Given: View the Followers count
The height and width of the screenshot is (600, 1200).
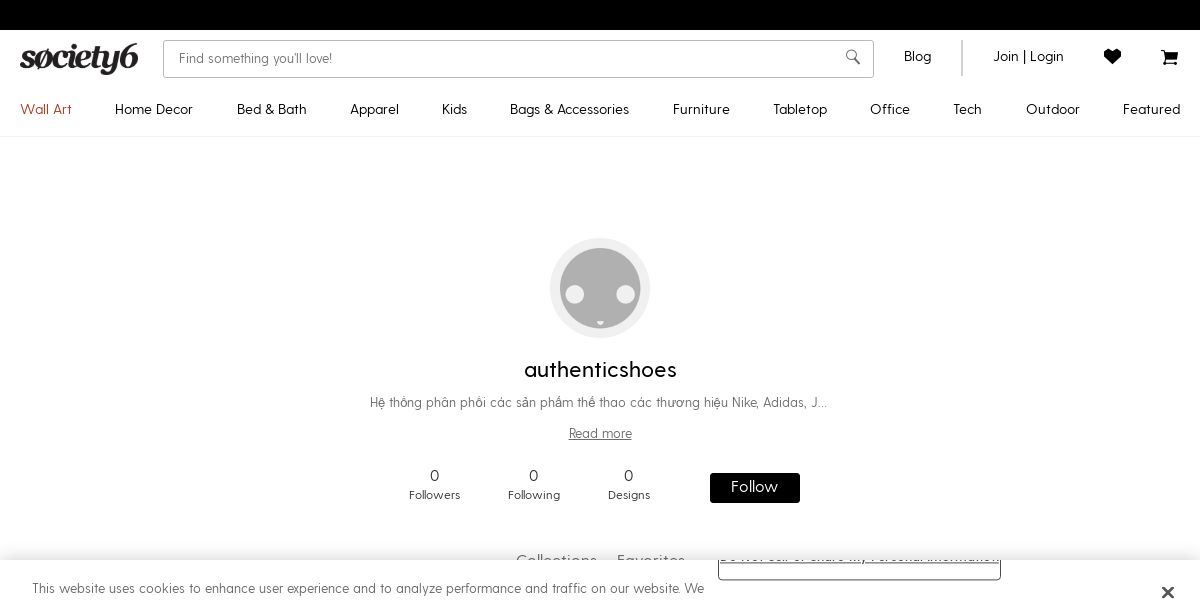Looking at the screenshot, I should coord(434,485).
